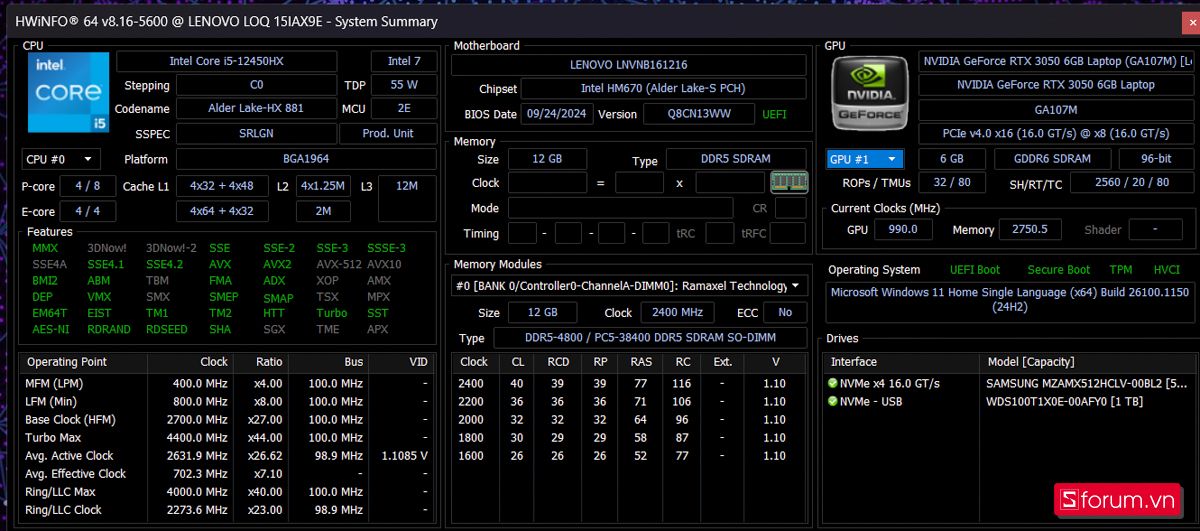The width and height of the screenshot is (1200, 531).
Task: Click the GPU clock value 990.0
Action: 903,229
